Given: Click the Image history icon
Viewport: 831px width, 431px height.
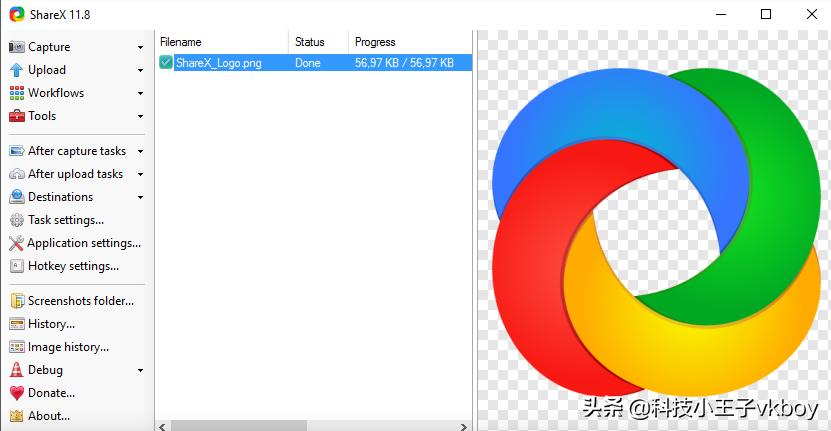Looking at the screenshot, I should click(16, 347).
